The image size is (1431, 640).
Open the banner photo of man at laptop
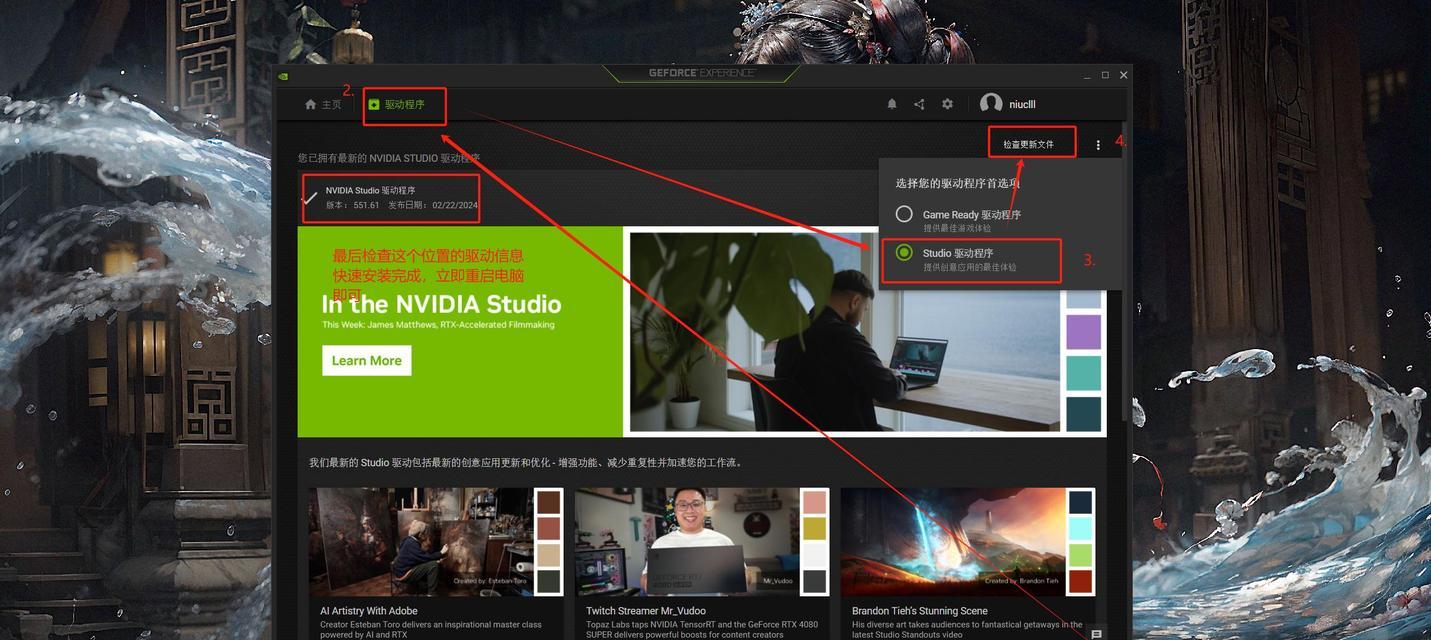point(844,332)
